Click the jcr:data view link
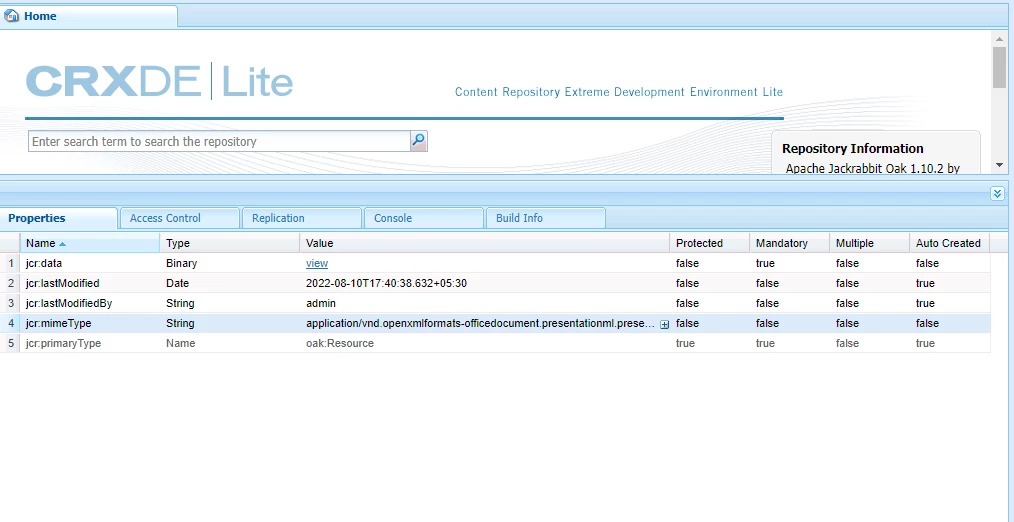 pos(317,263)
